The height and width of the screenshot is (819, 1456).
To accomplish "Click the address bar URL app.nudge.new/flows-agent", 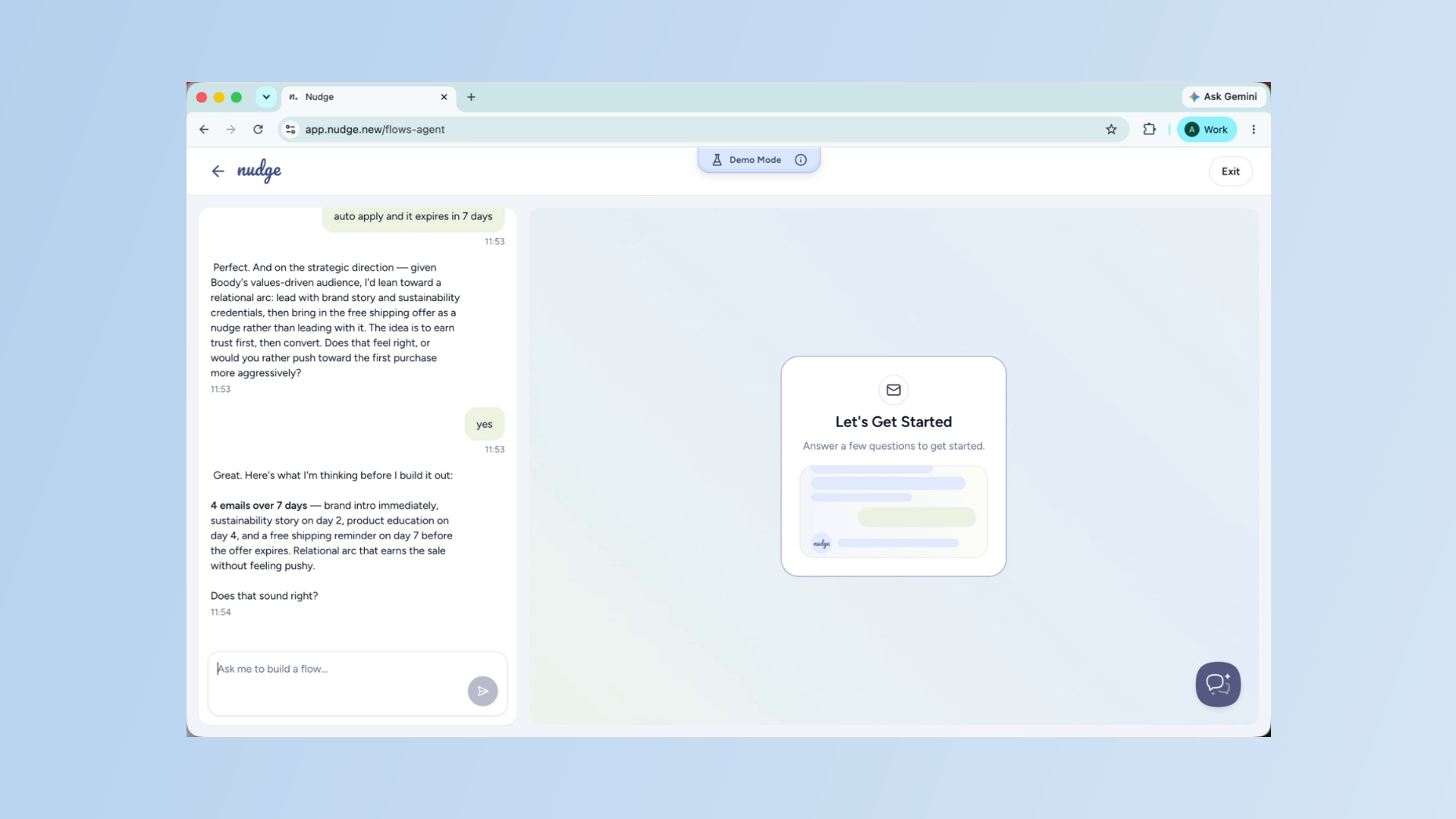I will (375, 130).
